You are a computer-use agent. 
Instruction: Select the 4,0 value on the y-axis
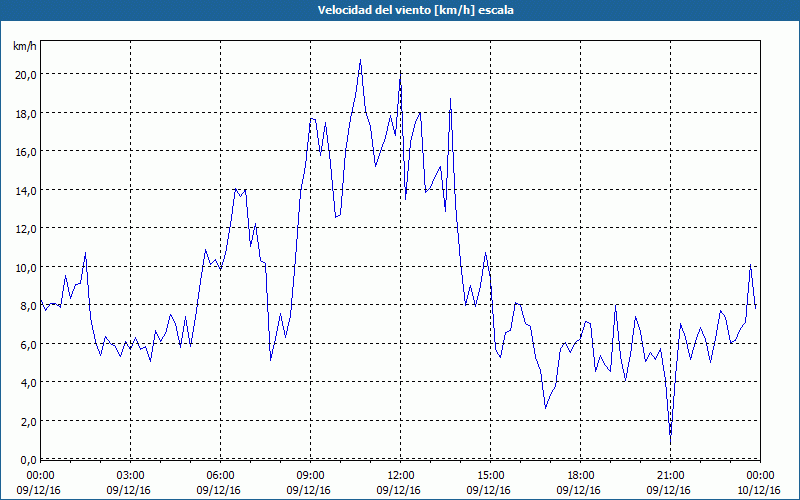(x=28, y=383)
